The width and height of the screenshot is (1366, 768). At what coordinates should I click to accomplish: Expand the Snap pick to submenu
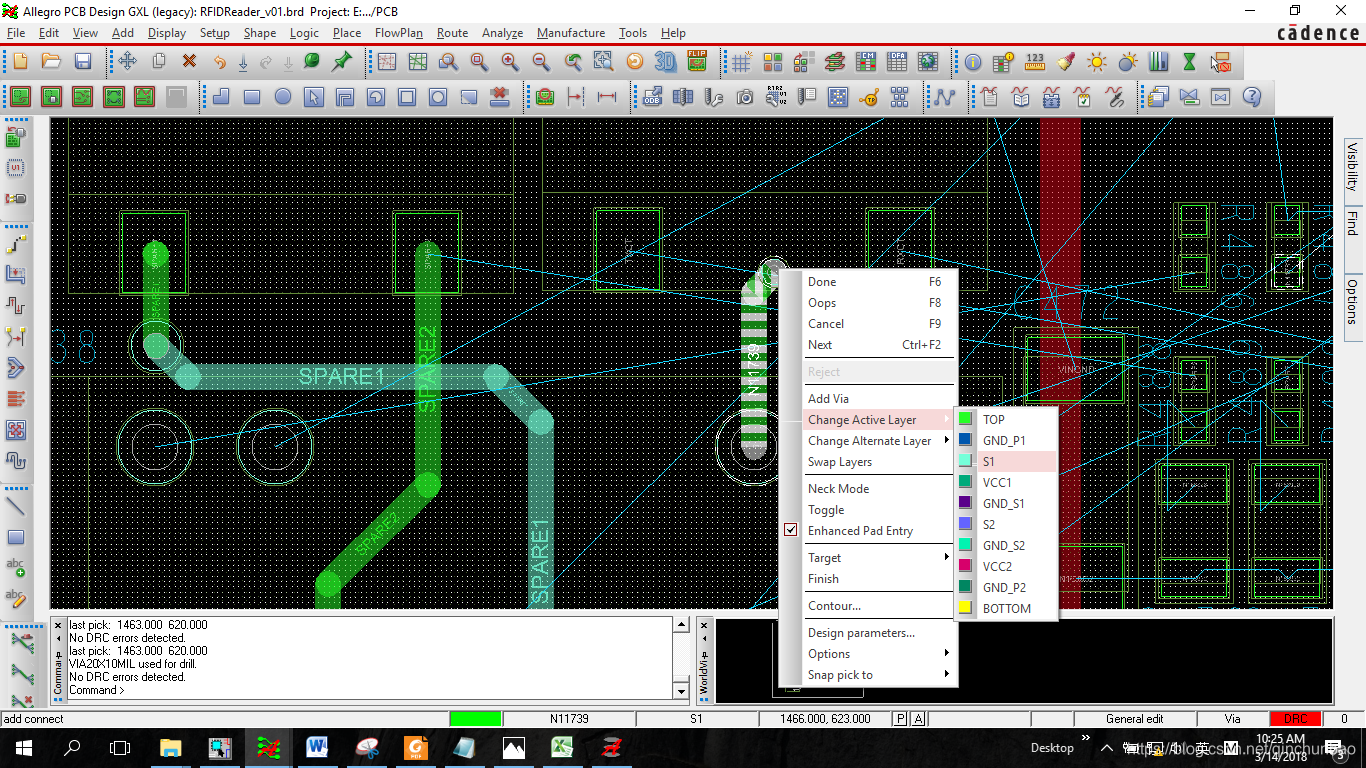pyautogui.click(x=840, y=675)
